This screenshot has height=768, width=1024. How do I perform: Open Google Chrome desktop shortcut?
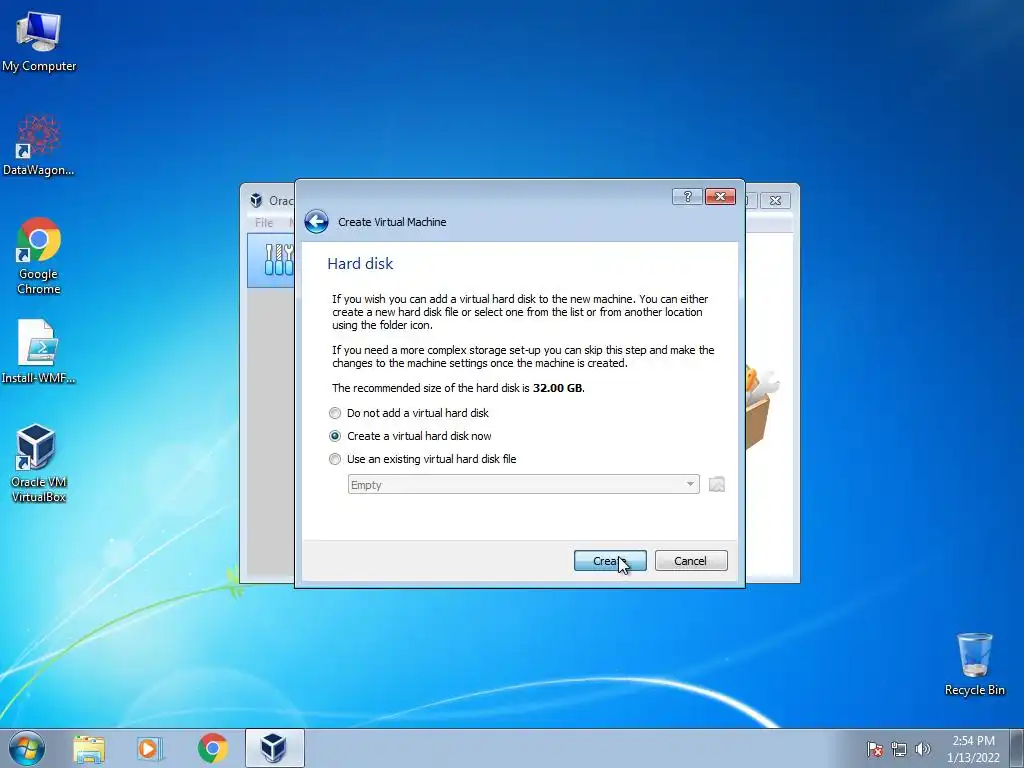coord(39,255)
